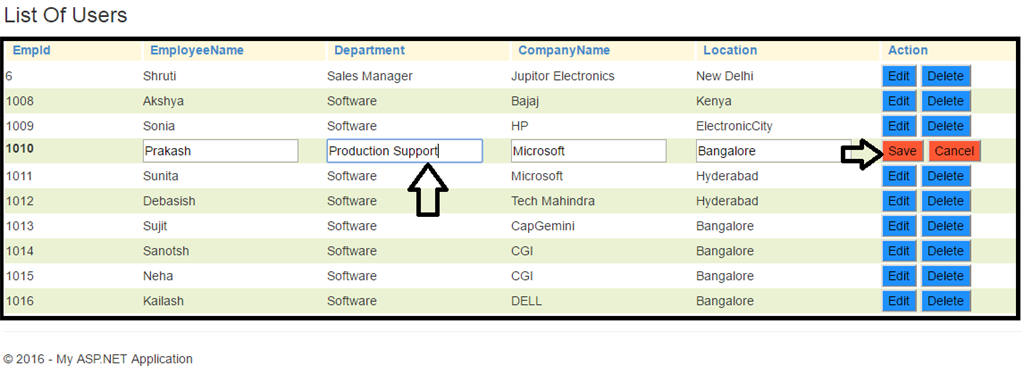
Task: Delete the Kailash DELL record
Action: 946,301
